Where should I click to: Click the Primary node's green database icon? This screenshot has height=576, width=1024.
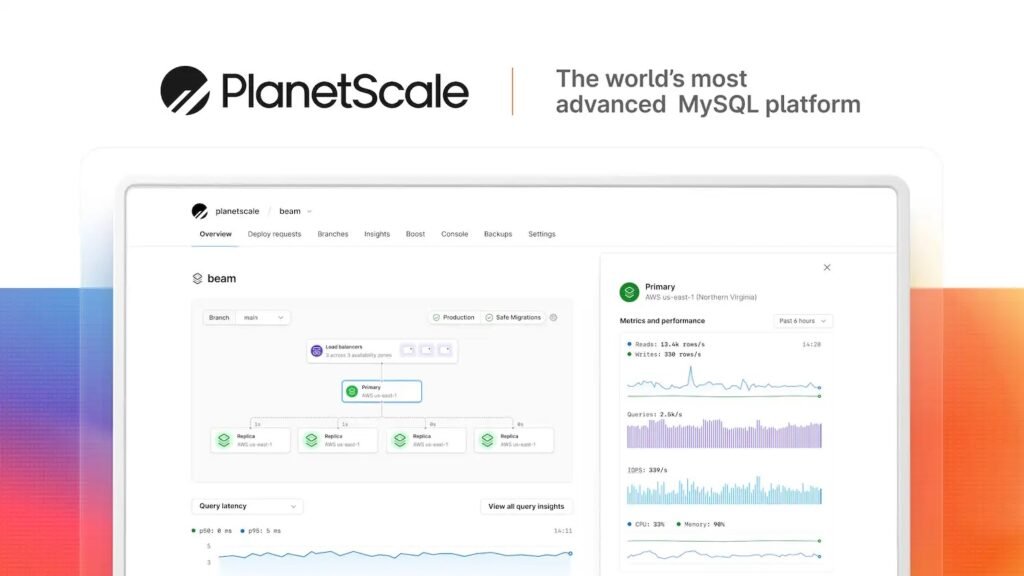tap(353, 391)
